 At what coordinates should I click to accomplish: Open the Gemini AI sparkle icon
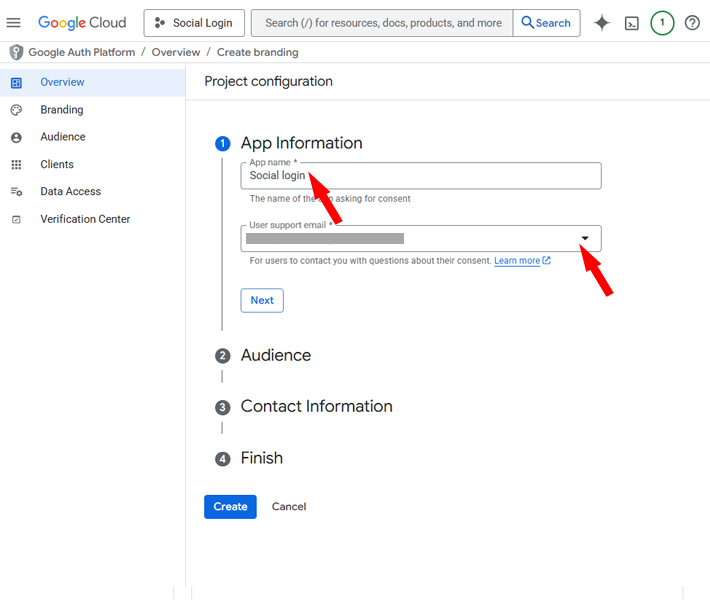pos(602,23)
